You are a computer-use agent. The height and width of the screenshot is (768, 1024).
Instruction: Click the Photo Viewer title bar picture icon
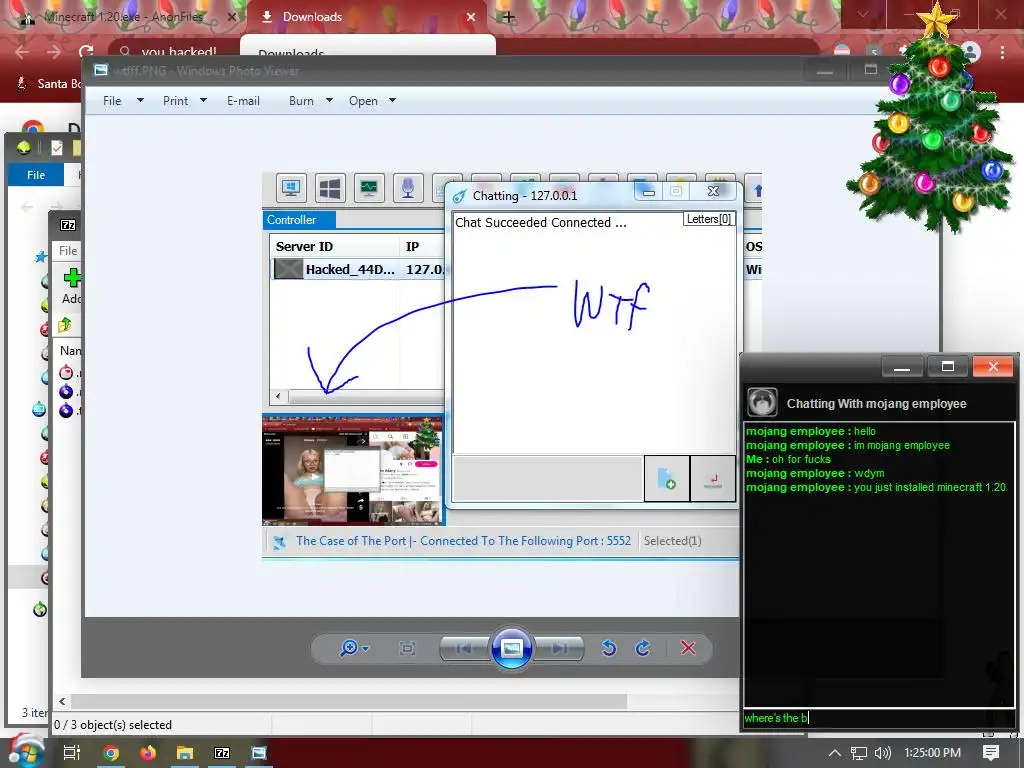pyautogui.click(x=101, y=70)
